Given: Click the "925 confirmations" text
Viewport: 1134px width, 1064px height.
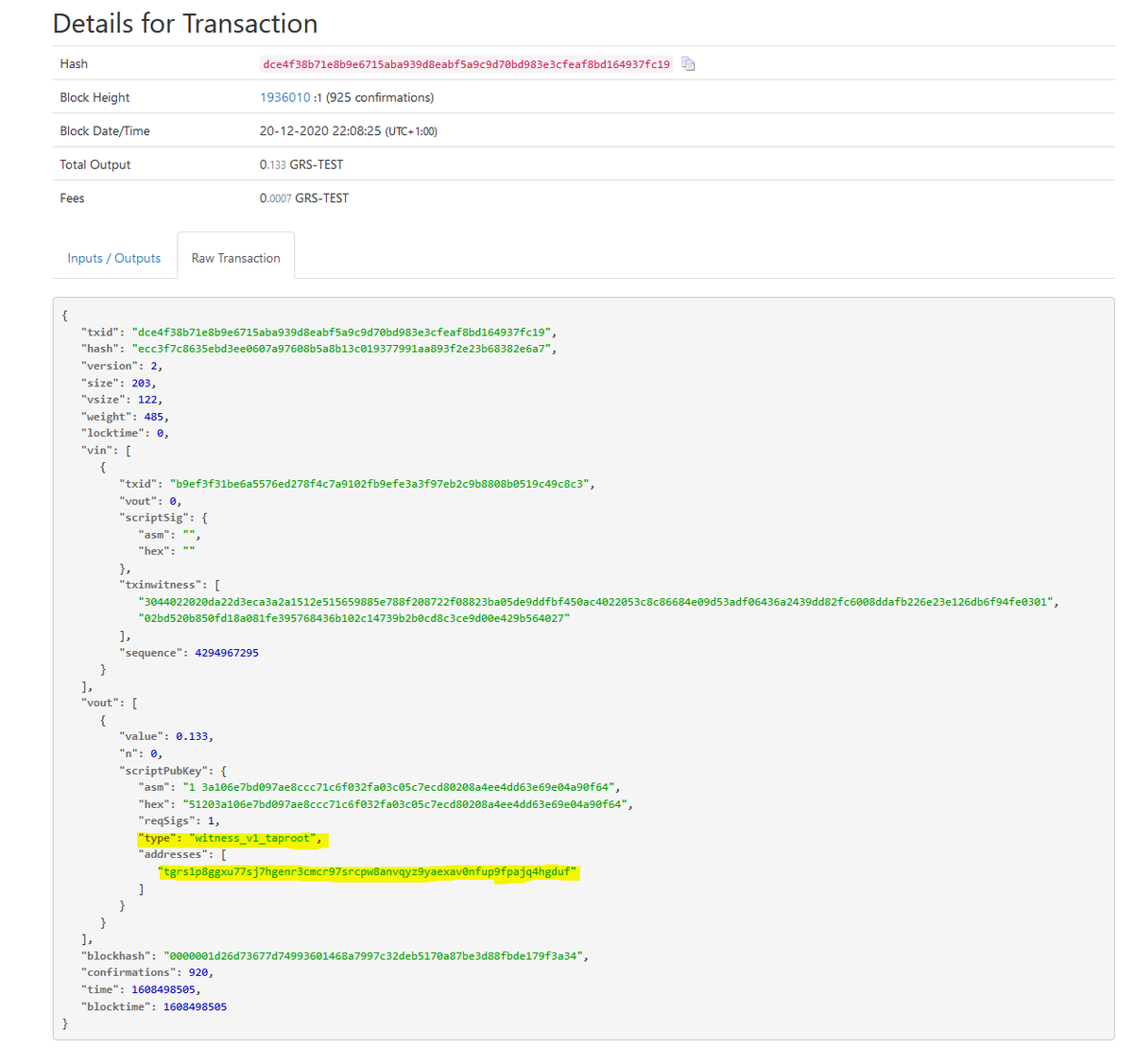Looking at the screenshot, I should pos(380,97).
